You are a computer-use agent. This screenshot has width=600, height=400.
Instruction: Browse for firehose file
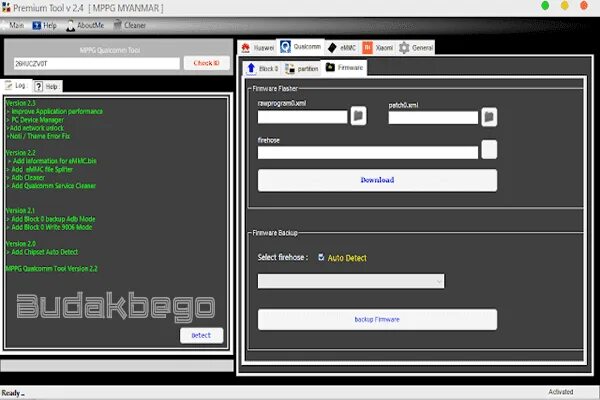click(489, 150)
